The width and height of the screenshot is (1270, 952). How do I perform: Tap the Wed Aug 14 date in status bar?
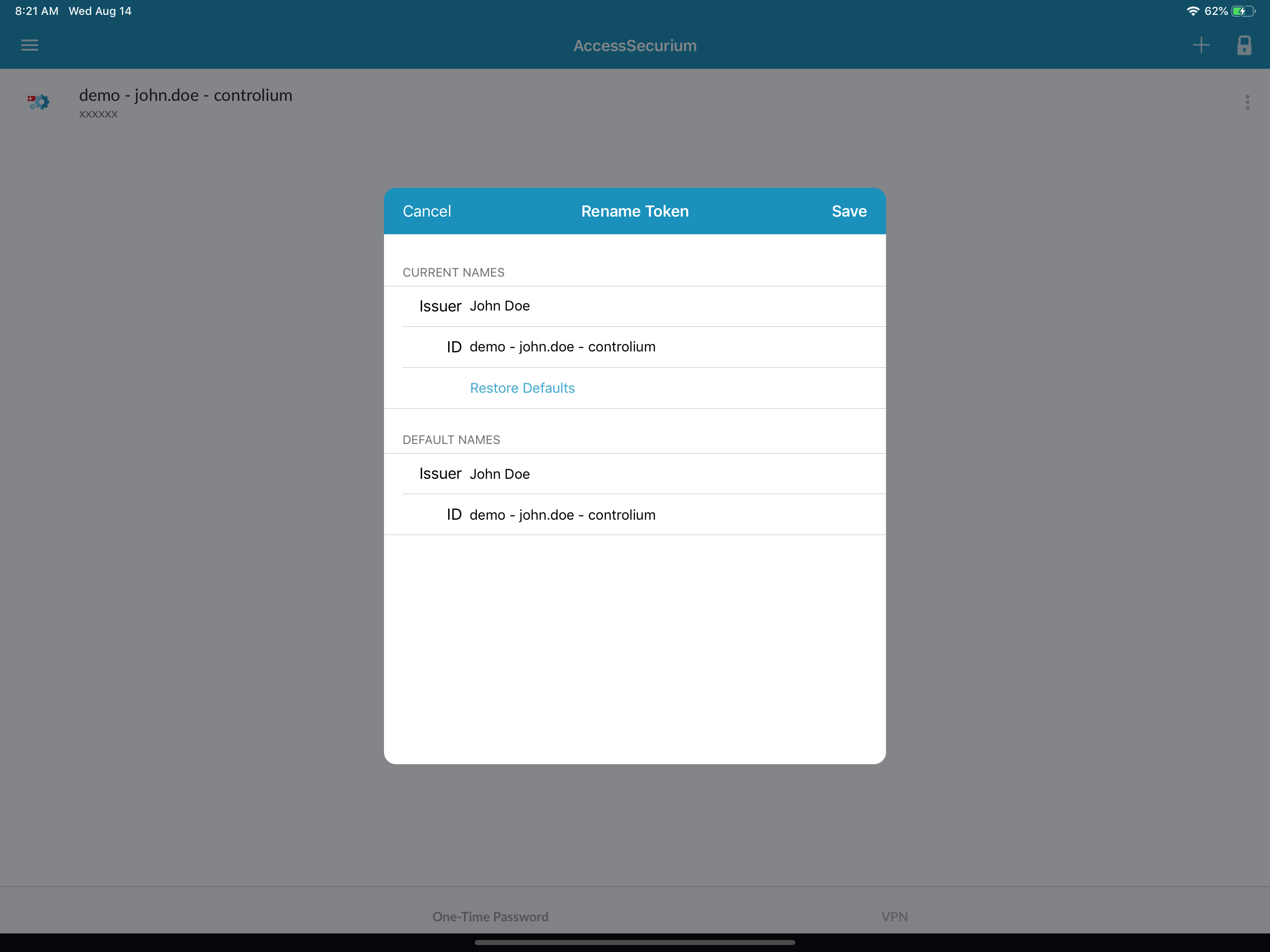[100, 11]
